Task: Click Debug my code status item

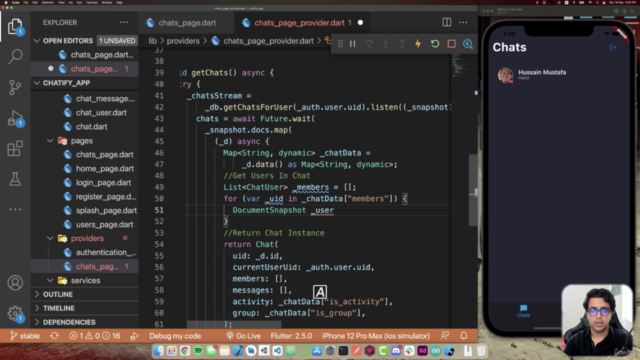Action: (x=175, y=336)
